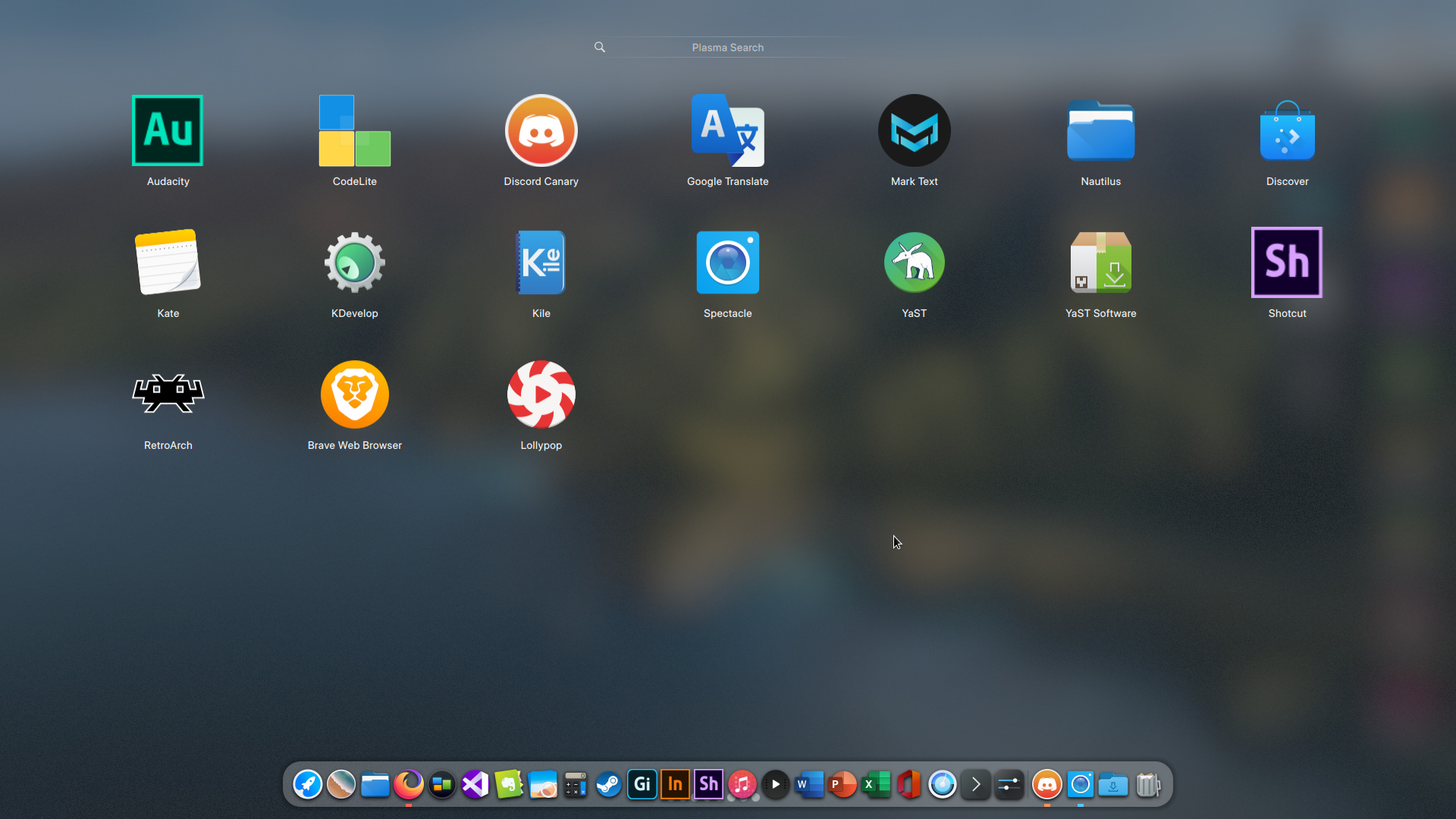Open Discord Canary application
Screen dimensions: 1456x819
click(x=541, y=130)
